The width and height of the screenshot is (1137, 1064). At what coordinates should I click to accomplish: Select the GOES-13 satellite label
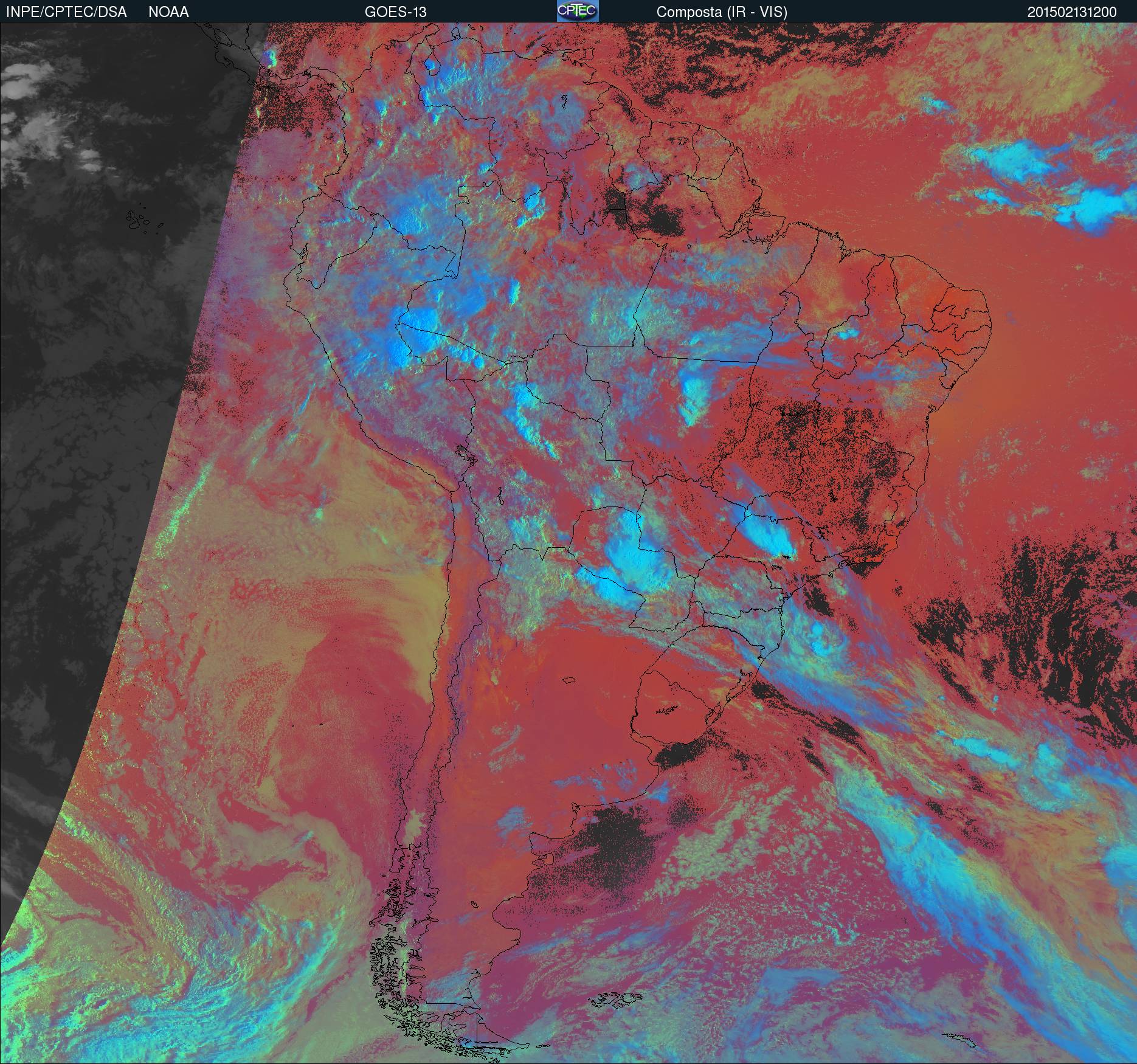tap(395, 12)
